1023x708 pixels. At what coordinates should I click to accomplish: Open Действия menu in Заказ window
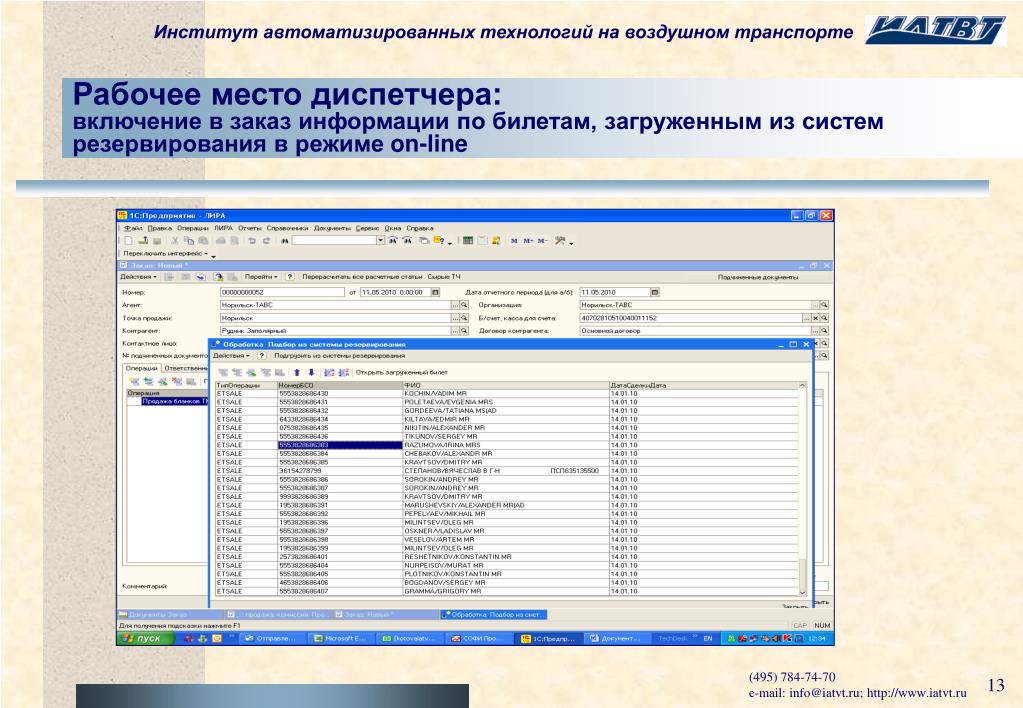point(138,277)
